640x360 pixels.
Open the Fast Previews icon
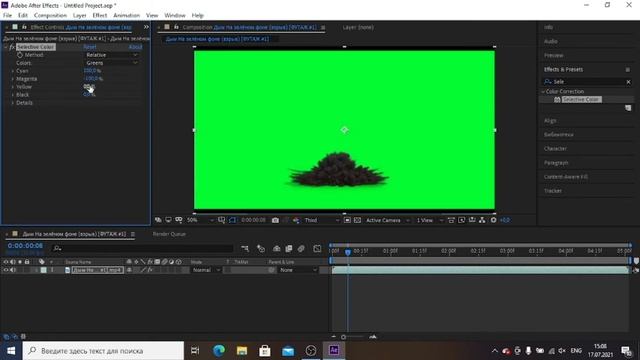462,220
